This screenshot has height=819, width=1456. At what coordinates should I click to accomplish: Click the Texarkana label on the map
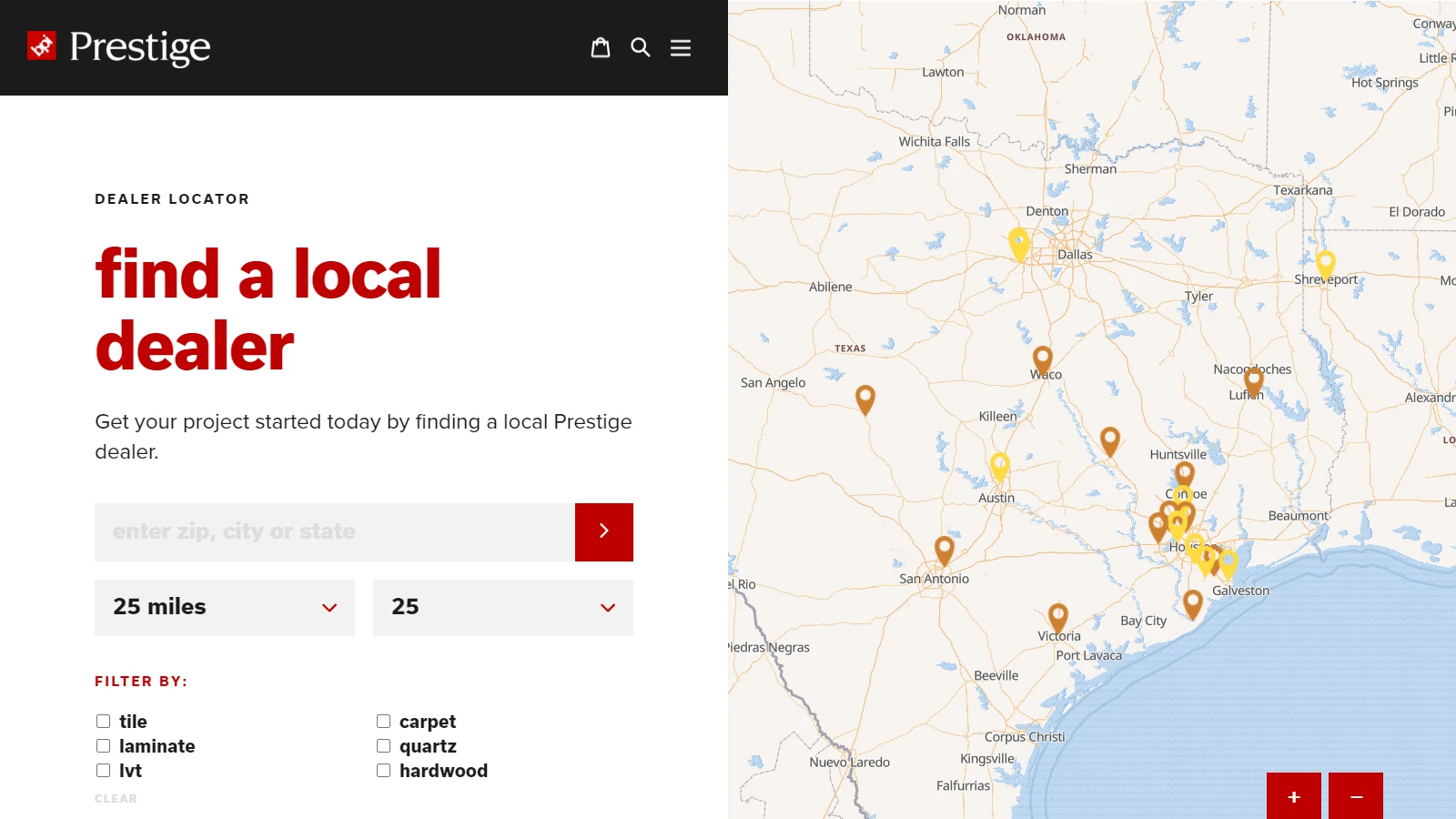1303,190
